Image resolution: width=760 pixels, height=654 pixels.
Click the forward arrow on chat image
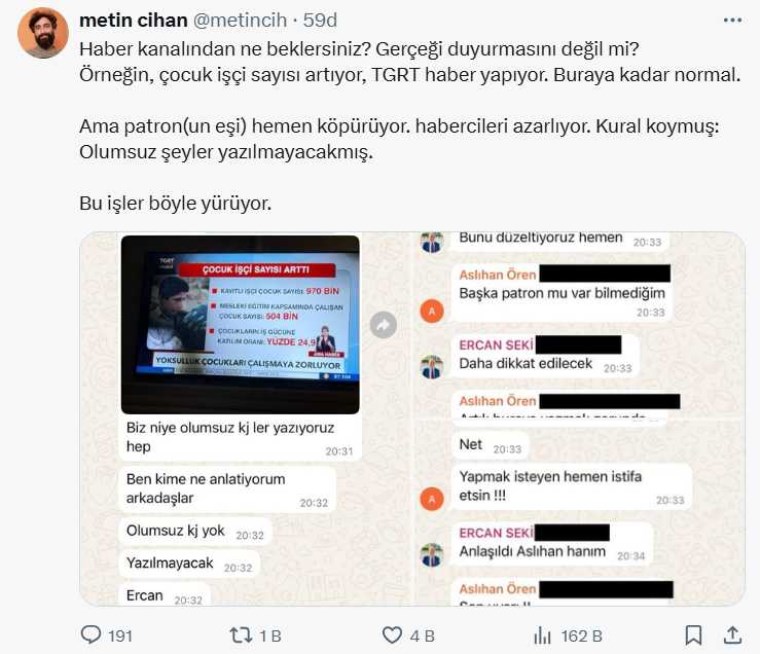(x=383, y=325)
